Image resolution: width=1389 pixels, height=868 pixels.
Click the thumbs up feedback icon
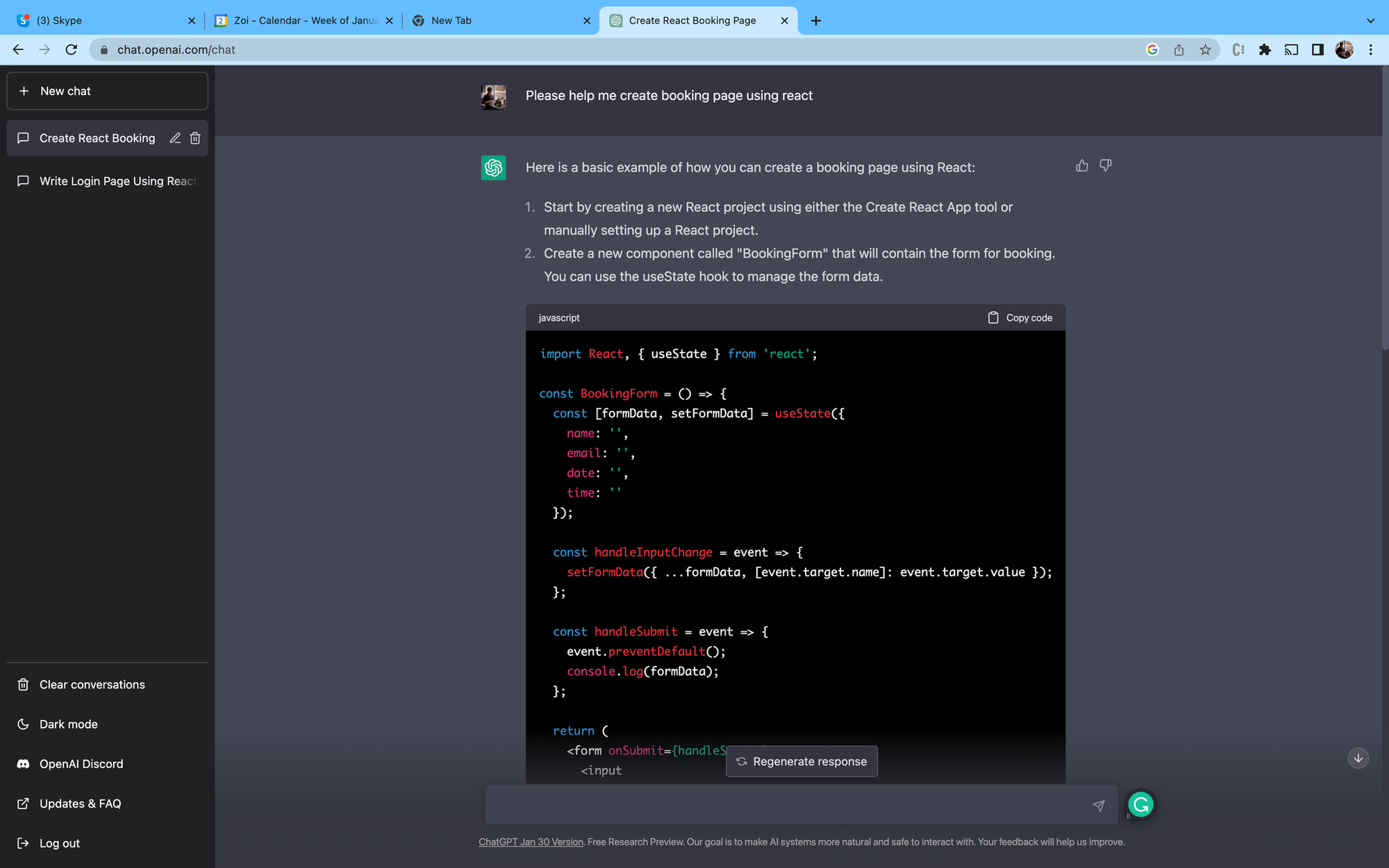coord(1081,165)
